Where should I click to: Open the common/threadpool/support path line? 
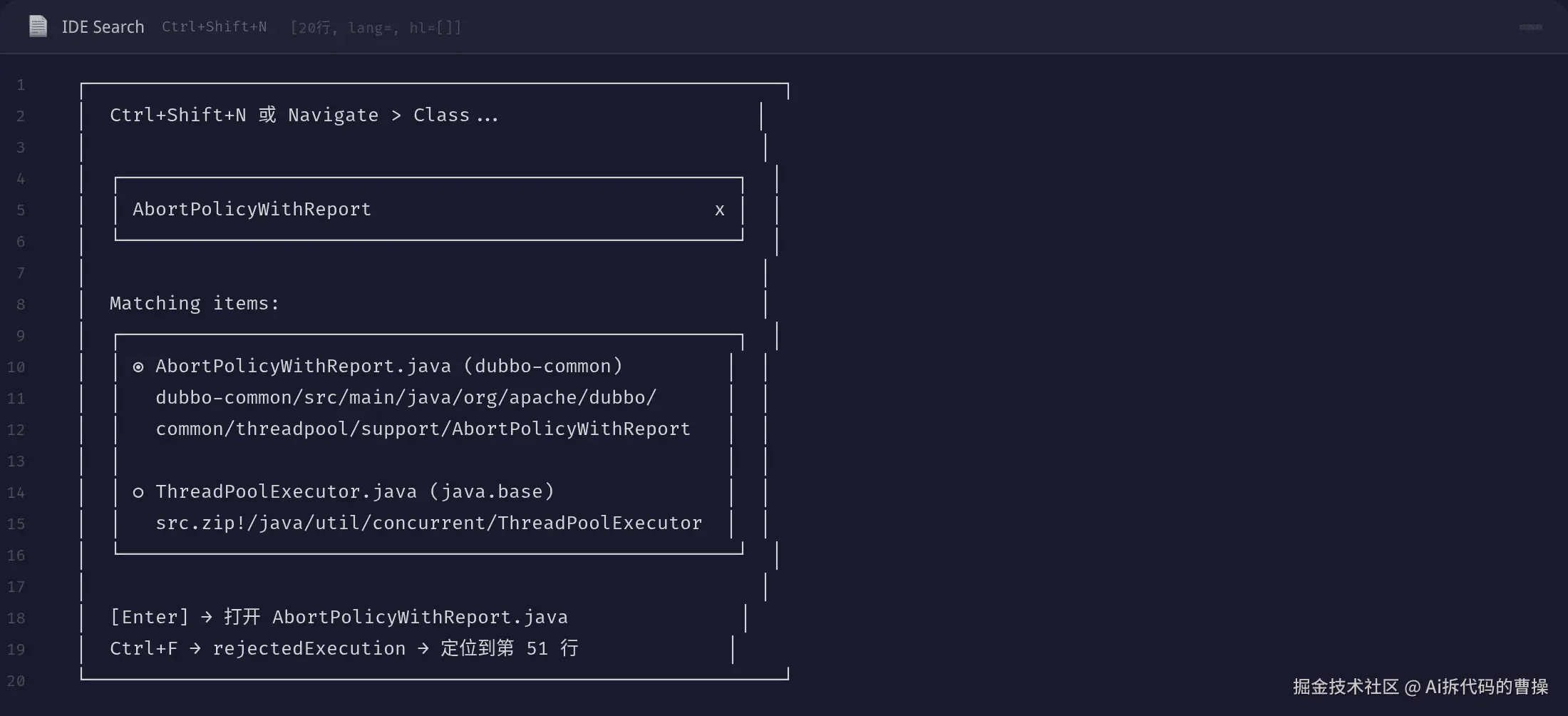[423, 429]
